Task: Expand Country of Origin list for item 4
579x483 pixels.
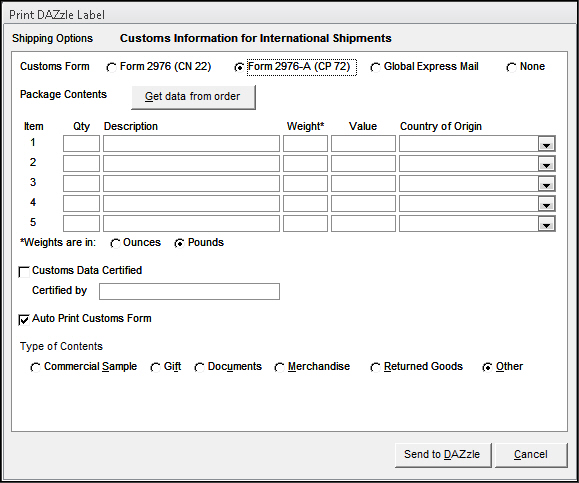Action: [x=547, y=204]
